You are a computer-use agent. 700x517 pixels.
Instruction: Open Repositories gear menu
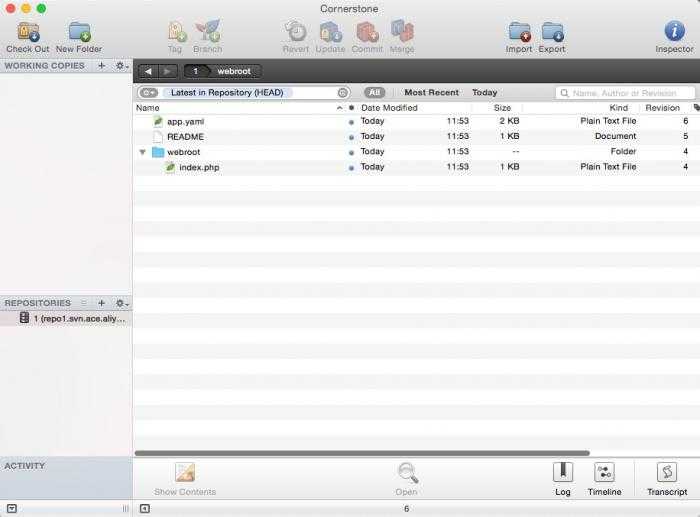click(121, 303)
